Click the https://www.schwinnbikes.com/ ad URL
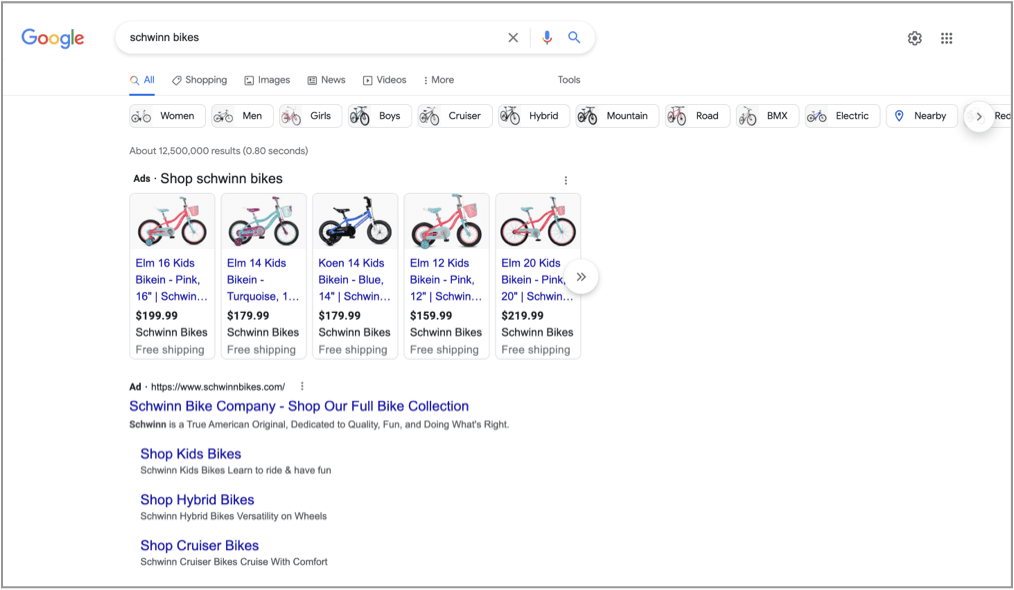The height and width of the screenshot is (590, 1014). click(x=218, y=387)
